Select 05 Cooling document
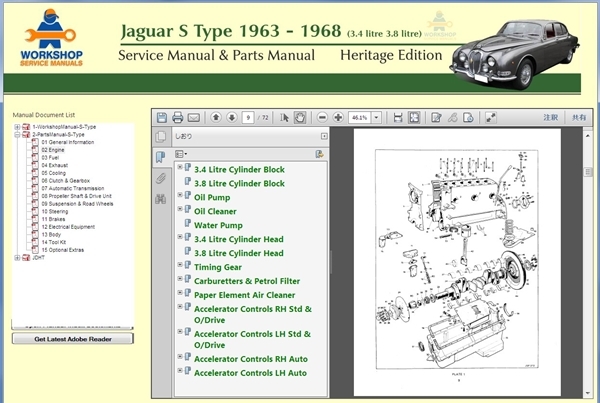Viewport: 600px width, 403px height. (54, 173)
